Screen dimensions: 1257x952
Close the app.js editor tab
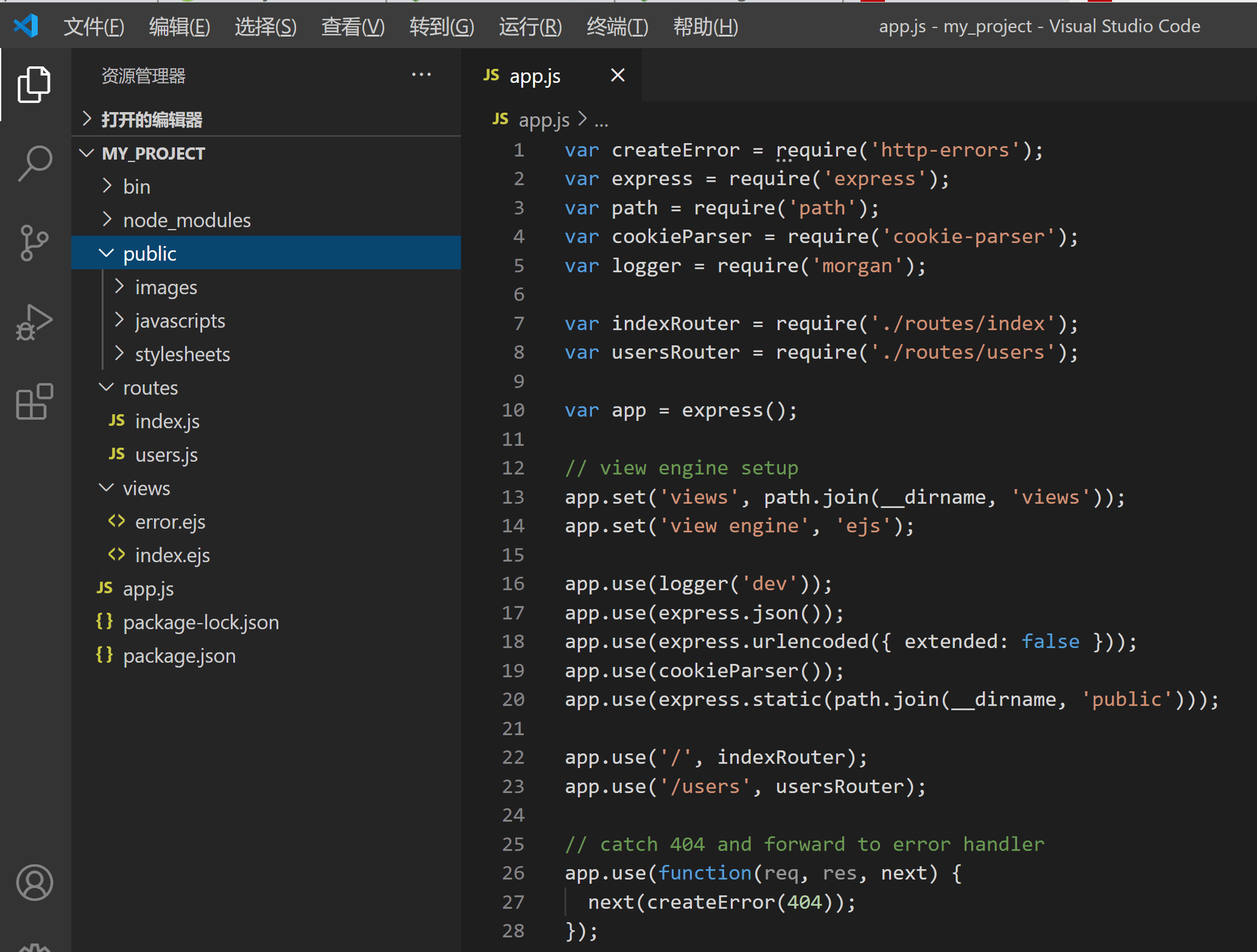tap(618, 75)
